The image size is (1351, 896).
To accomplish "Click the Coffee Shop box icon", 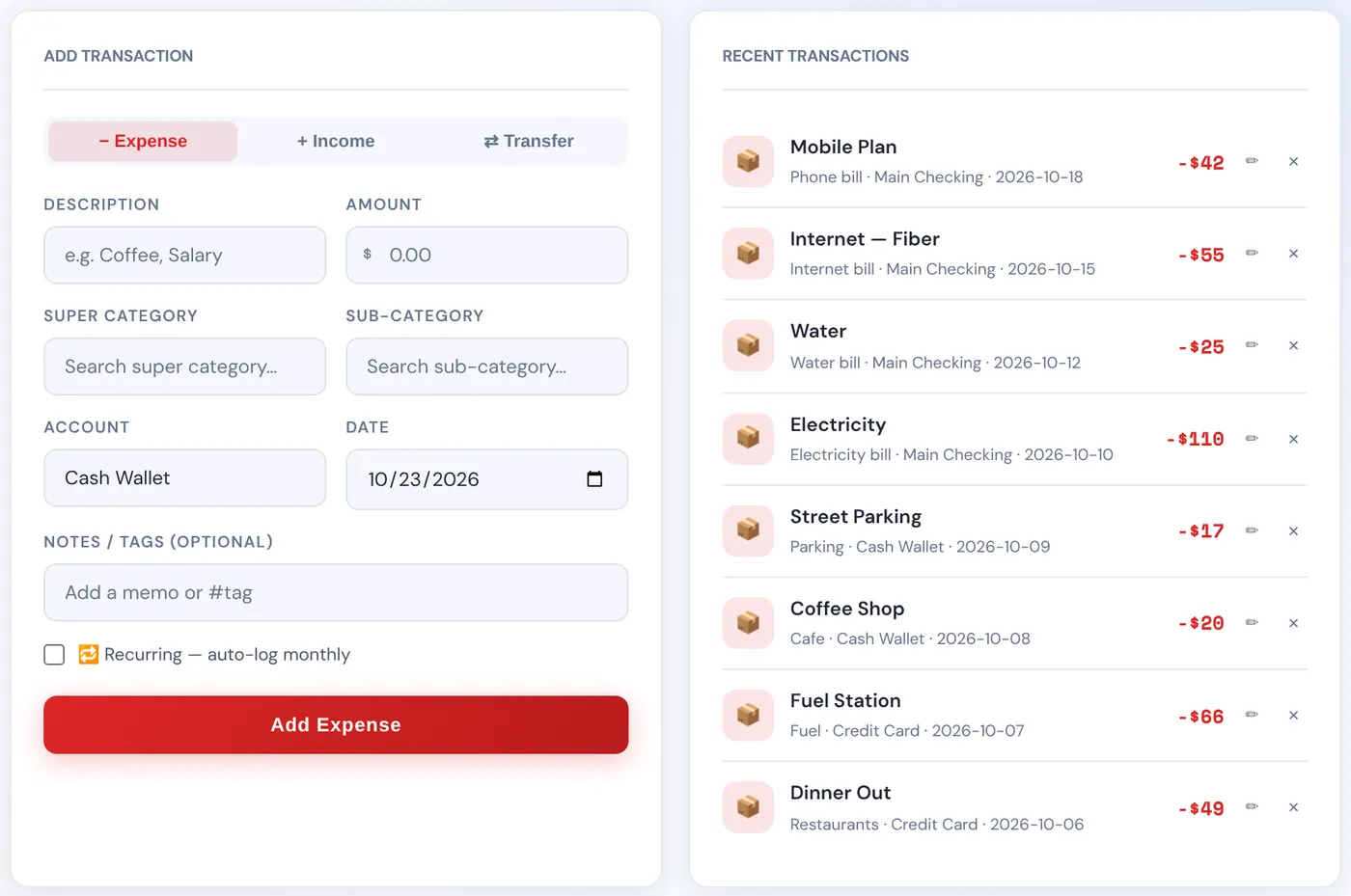I will click(748, 623).
